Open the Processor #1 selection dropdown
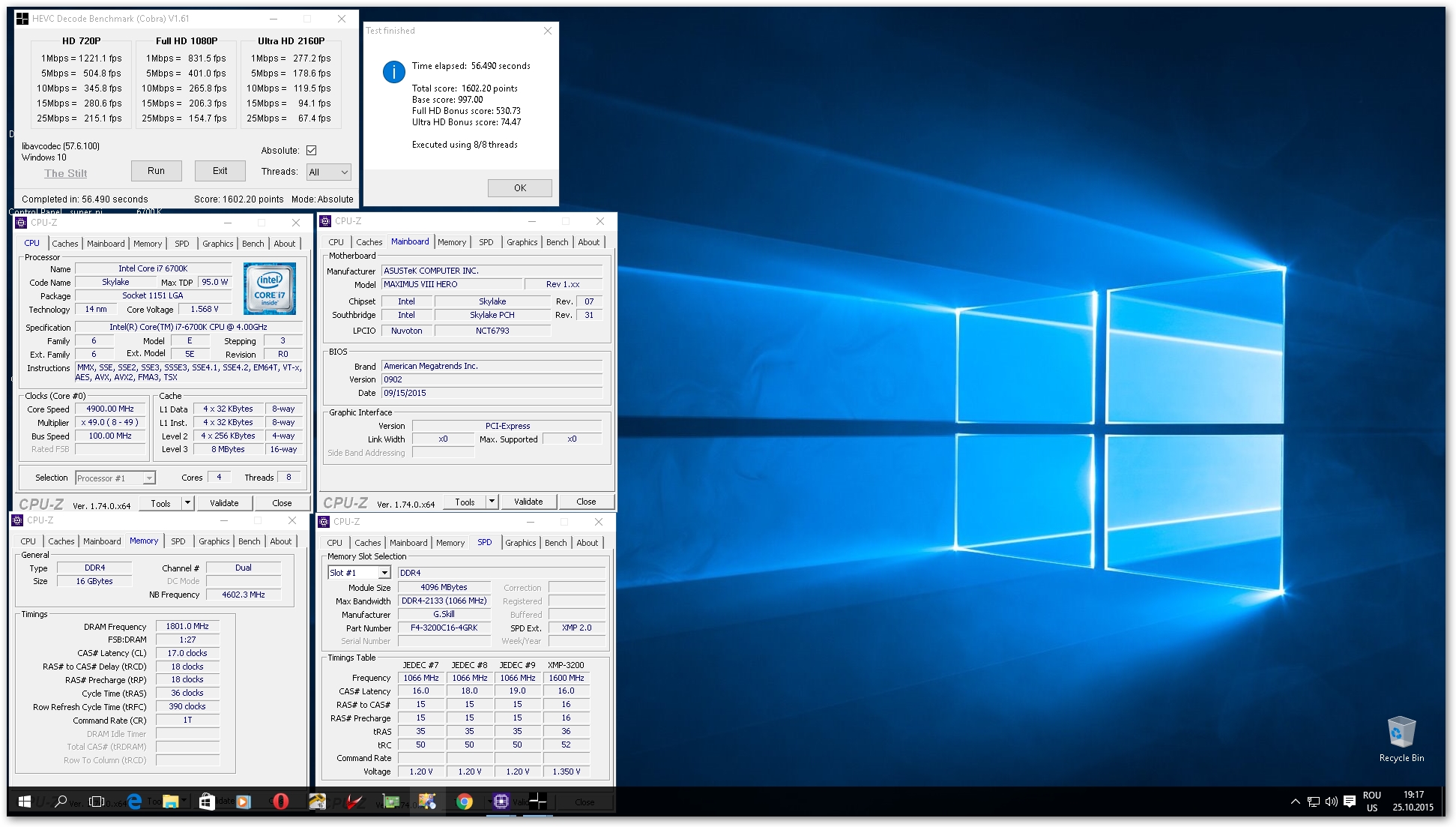The width and height of the screenshot is (1456, 827). pyautogui.click(x=115, y=478)
